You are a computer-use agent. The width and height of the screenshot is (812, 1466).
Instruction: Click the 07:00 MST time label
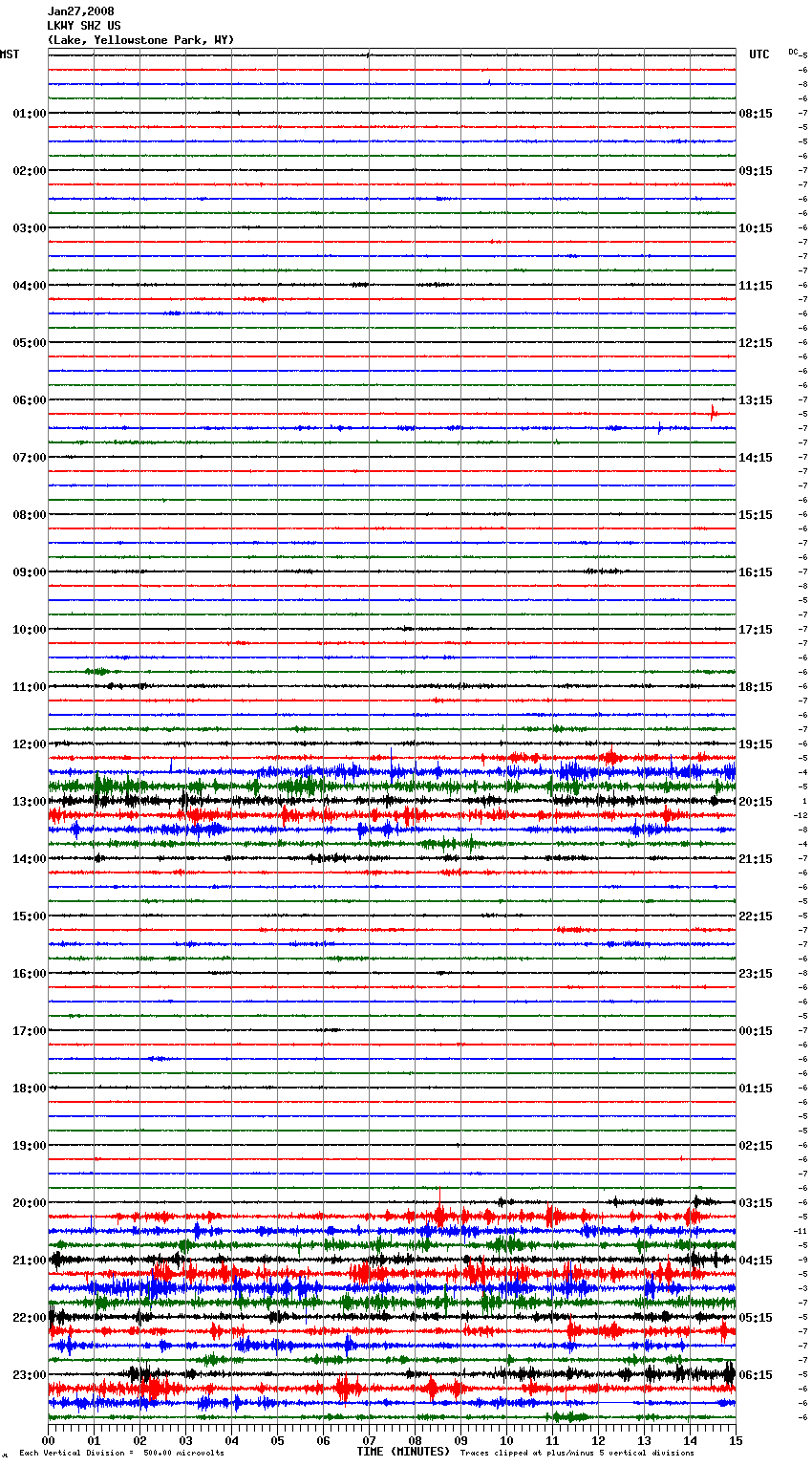tap(30, 458)
